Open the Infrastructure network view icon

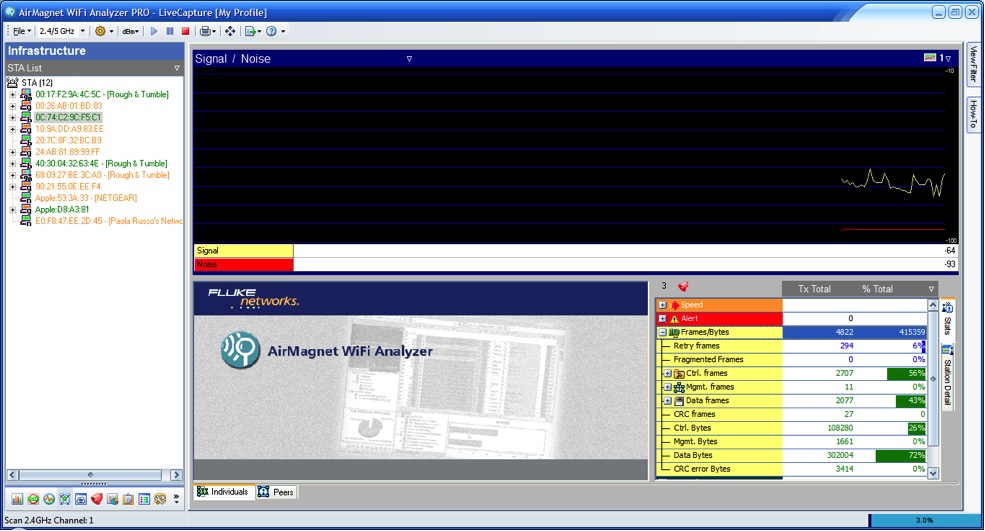(65, 499)
